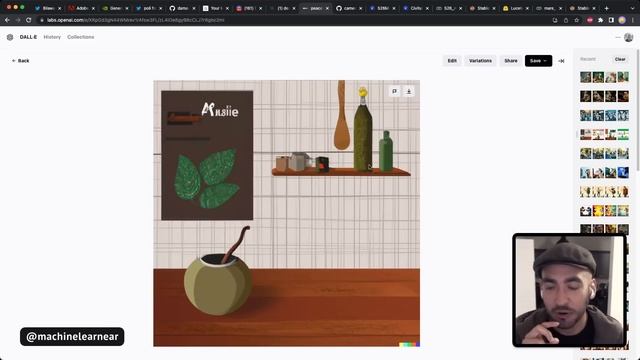Viewport: 640px width, 360px height.
Task: Open the last thumbnail in second Recent row
Action: coord(623,96)
